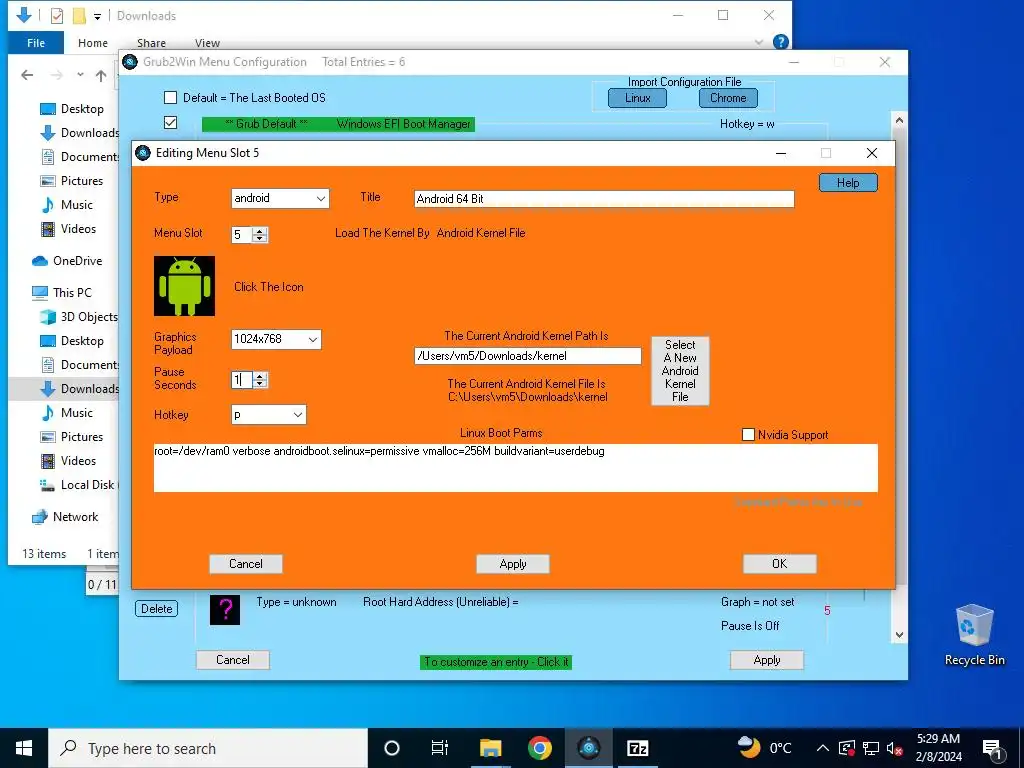Open 7-Zip from the taskbar
The height and width of the screenshot is (768, 1024).
point(637,748)
